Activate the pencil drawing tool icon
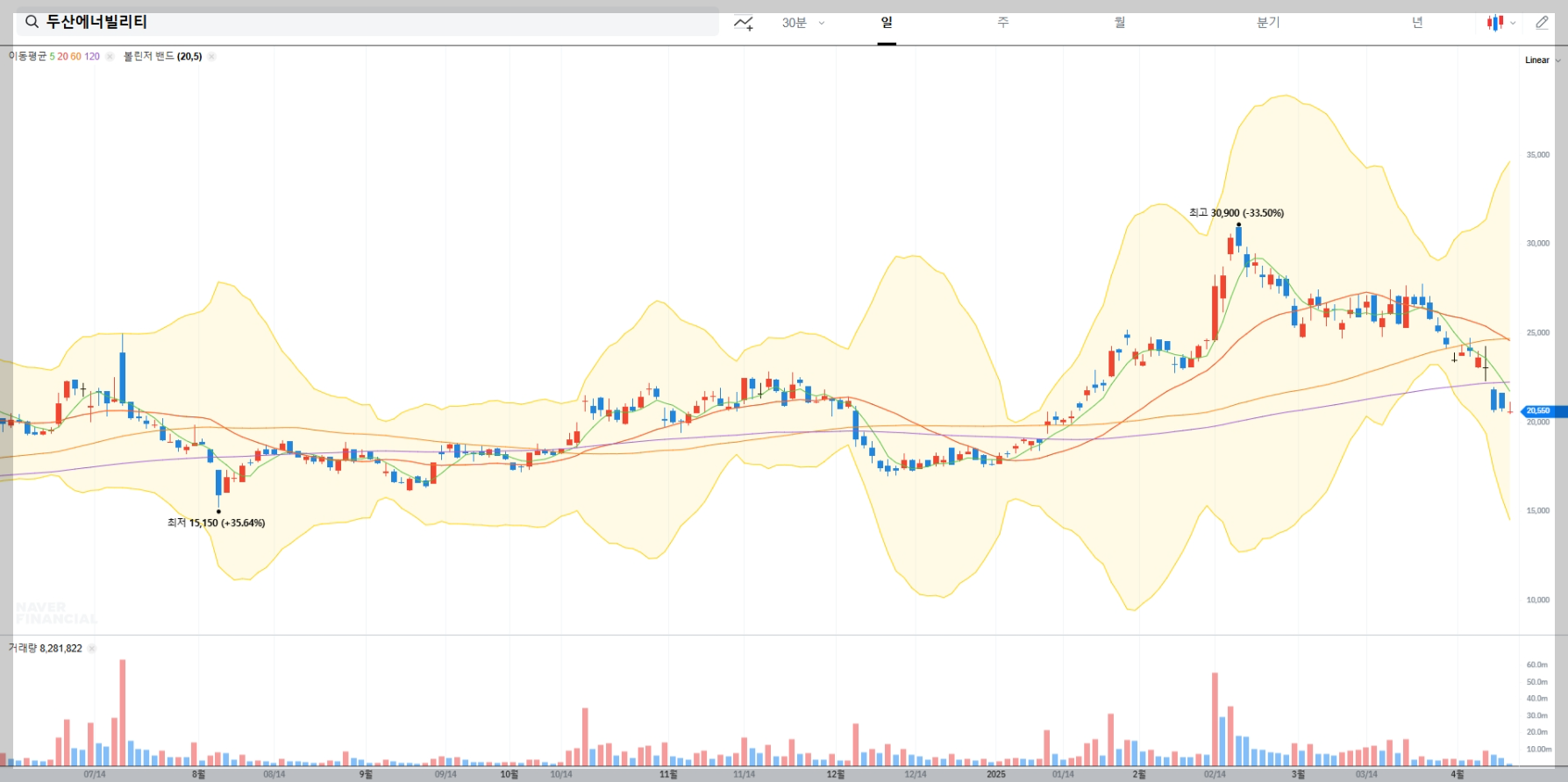Viewport: 1568px width, 782px height. [1542, 23]
